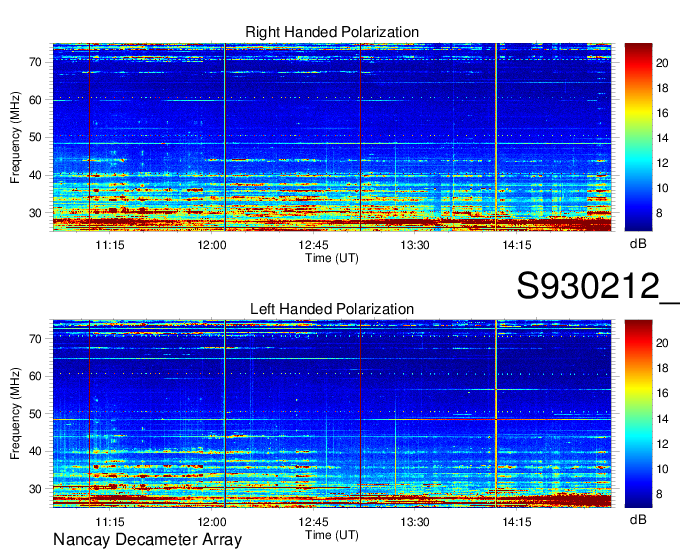
Task: Click the 30 frequency tick on lower plot
Action: pyautogui.click(x=35, y=490)
